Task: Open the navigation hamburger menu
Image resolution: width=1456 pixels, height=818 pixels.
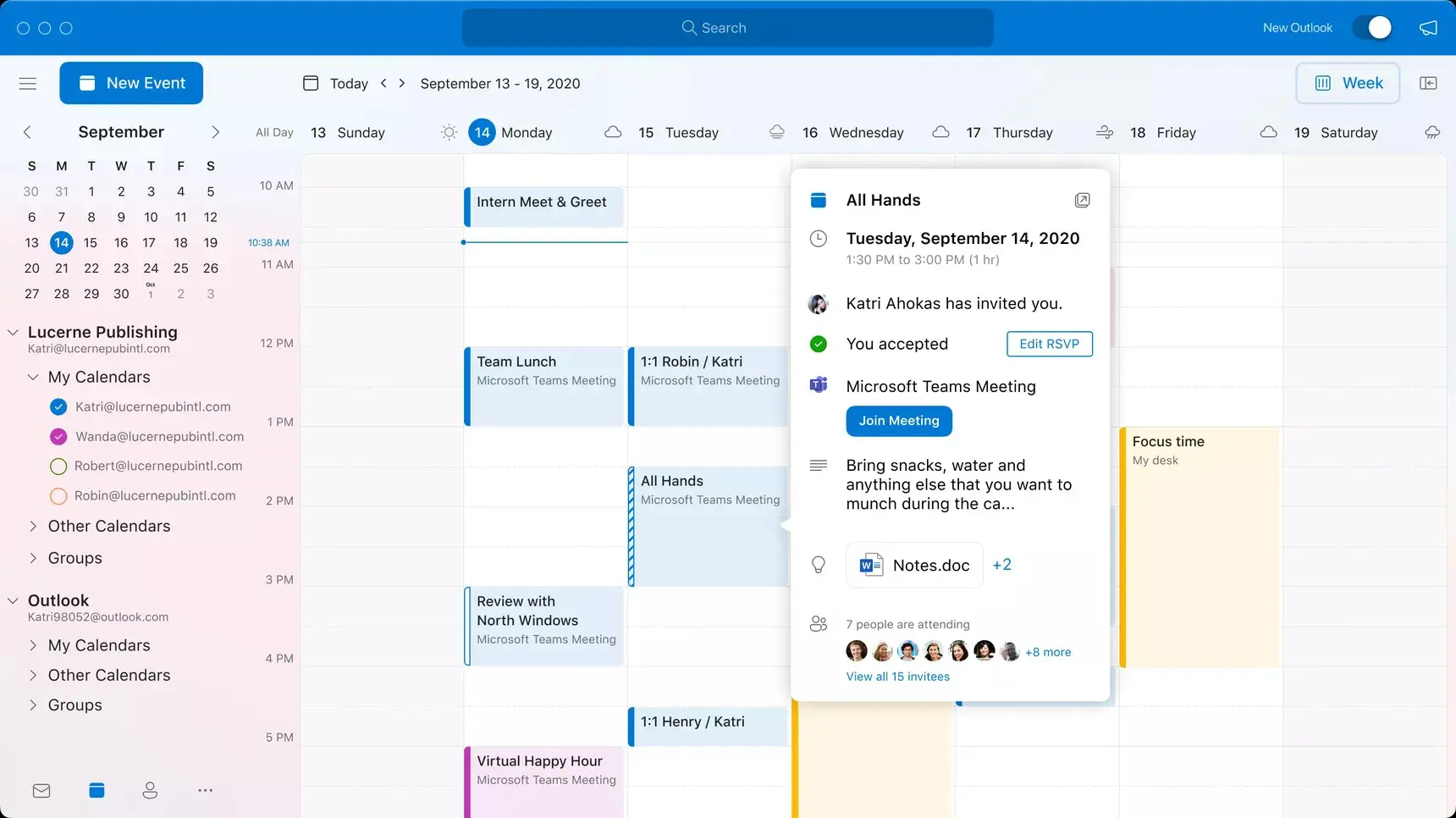Action: tap(27, 83)
